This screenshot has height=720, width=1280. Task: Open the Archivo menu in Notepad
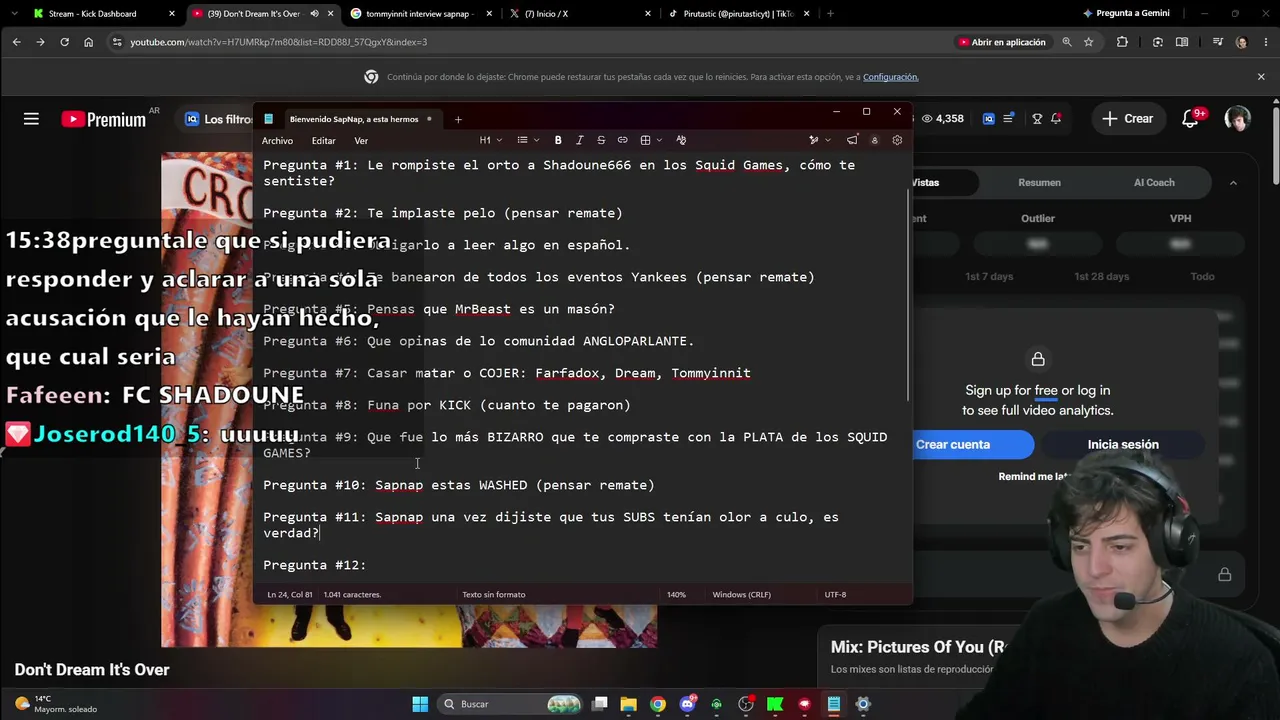pyautogui.click(x=277, y=141)
